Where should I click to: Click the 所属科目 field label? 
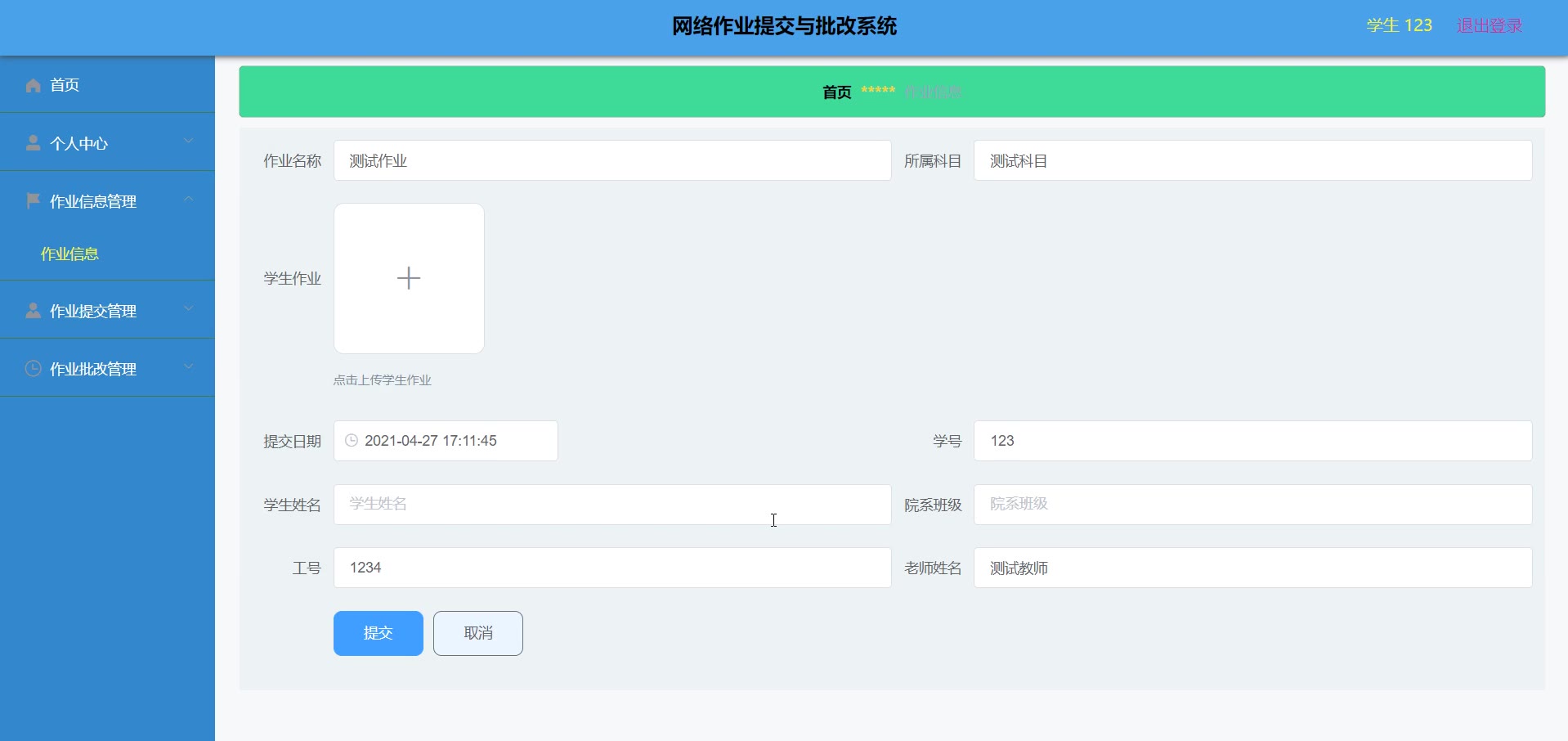(933, 161)
